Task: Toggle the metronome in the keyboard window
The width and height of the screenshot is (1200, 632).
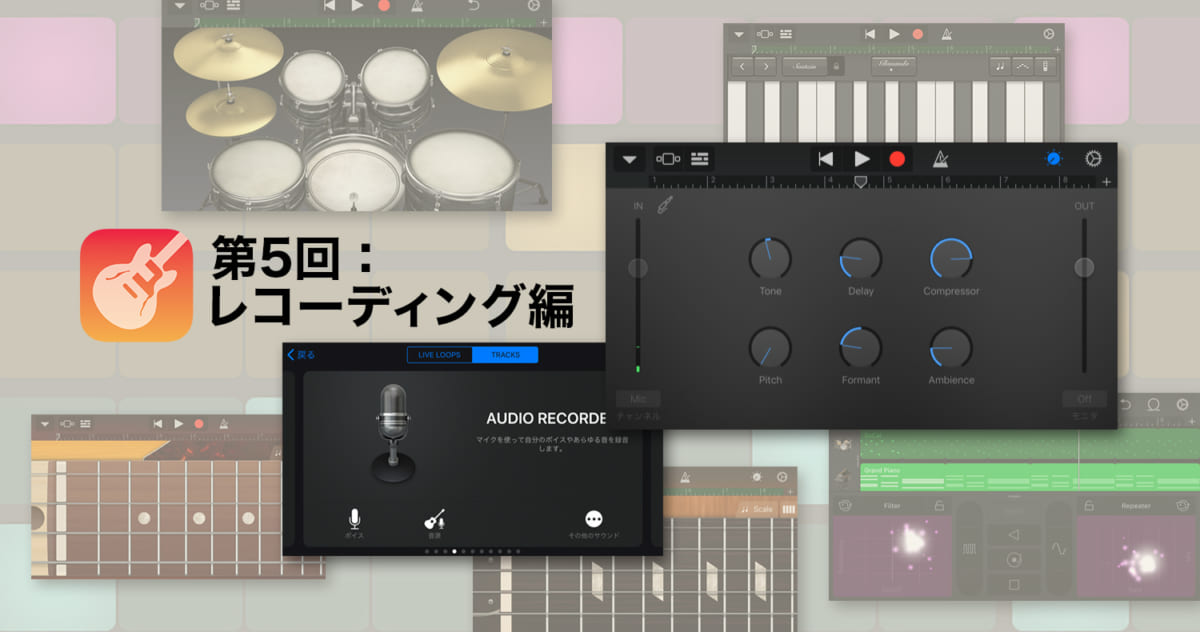Action: pyautogui.click(x=947, y=34)
